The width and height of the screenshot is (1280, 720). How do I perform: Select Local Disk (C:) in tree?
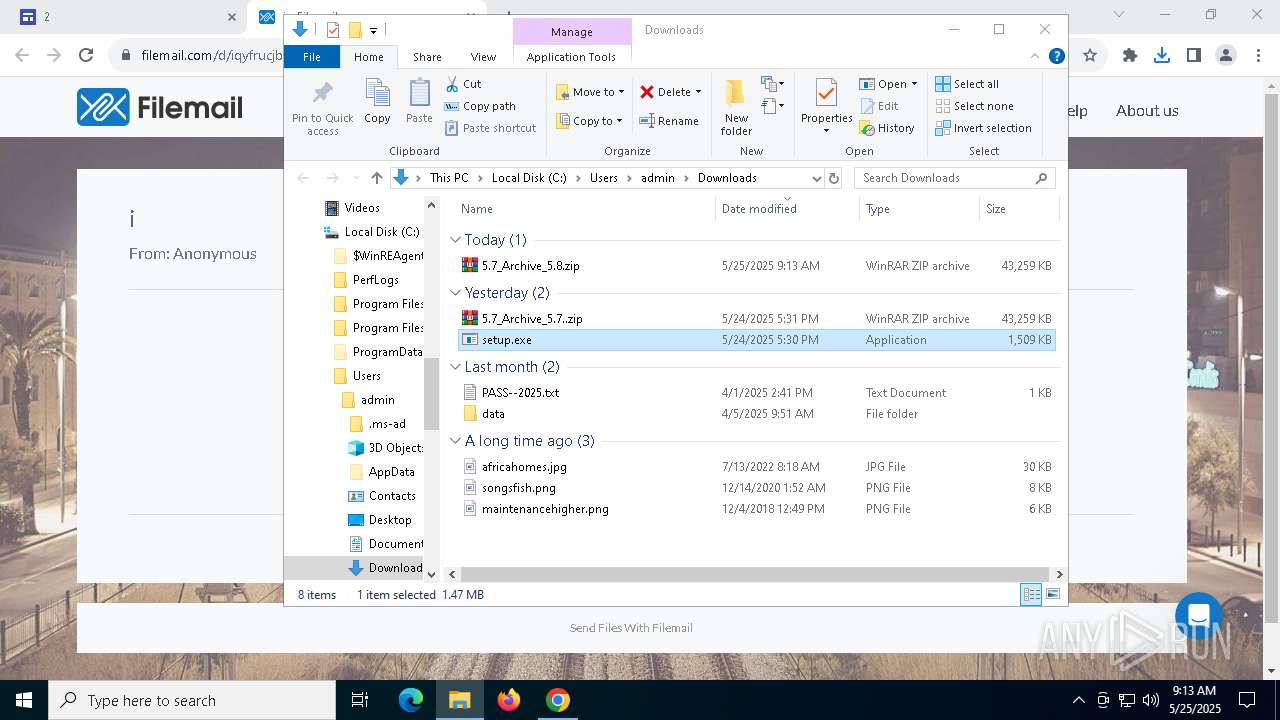(x=372, y=232)
